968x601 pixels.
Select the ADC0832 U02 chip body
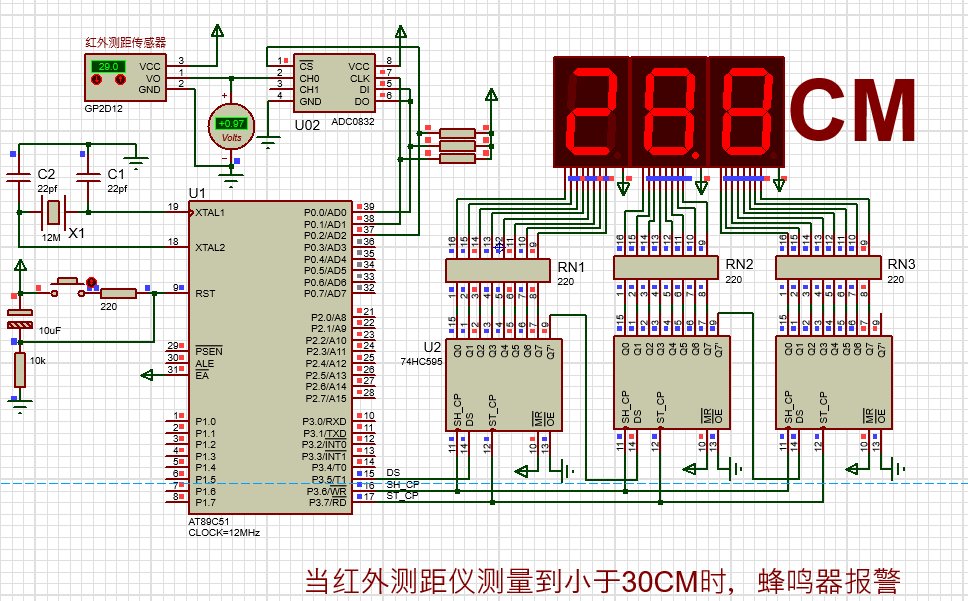334,83
